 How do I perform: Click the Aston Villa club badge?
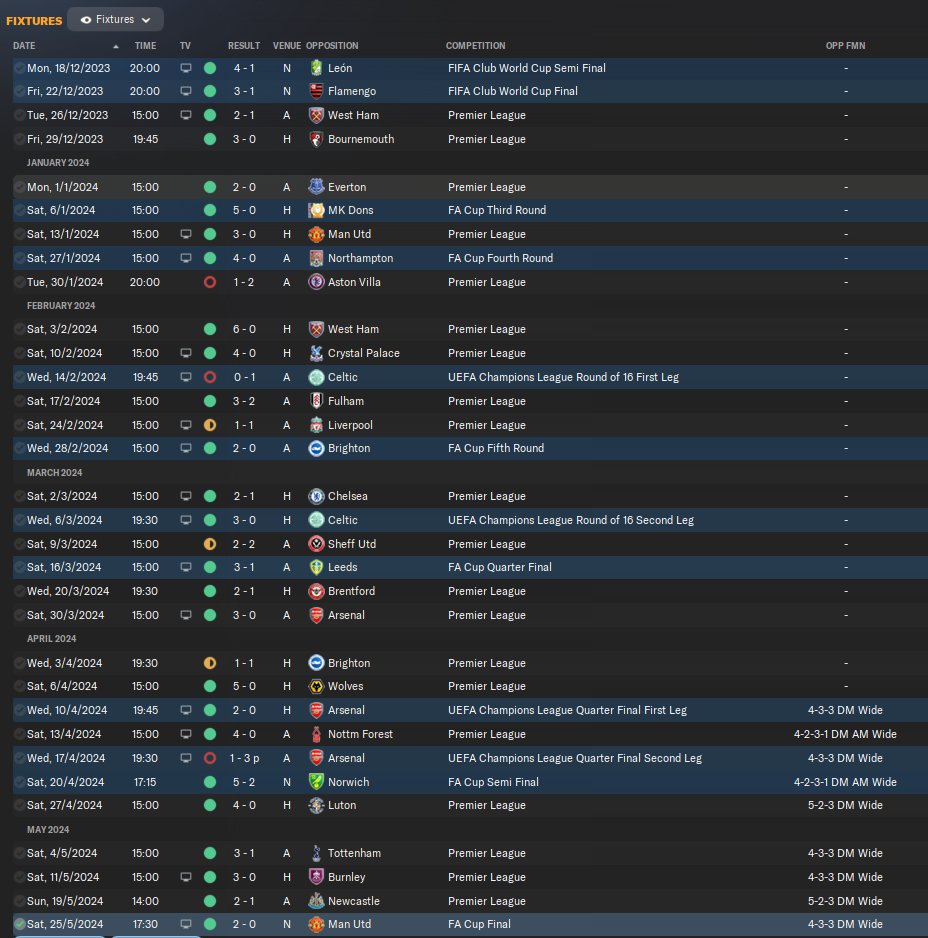[x=316, y=282]
